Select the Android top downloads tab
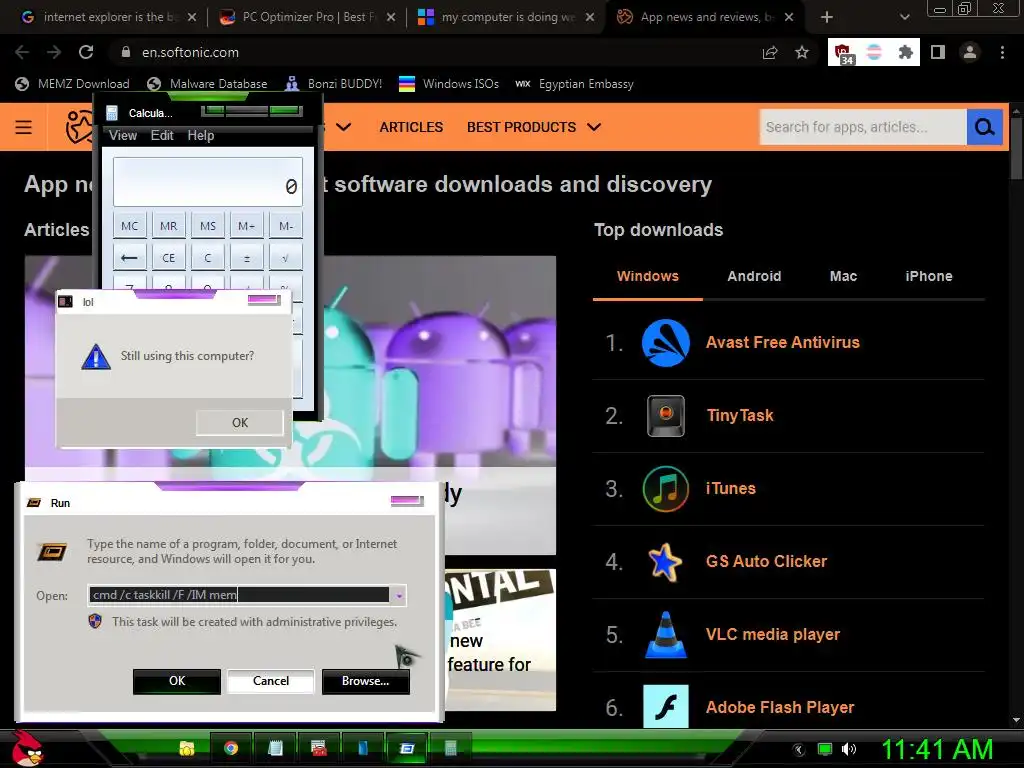The height and width of the screenshot is (768, 1024). (754, 276)
